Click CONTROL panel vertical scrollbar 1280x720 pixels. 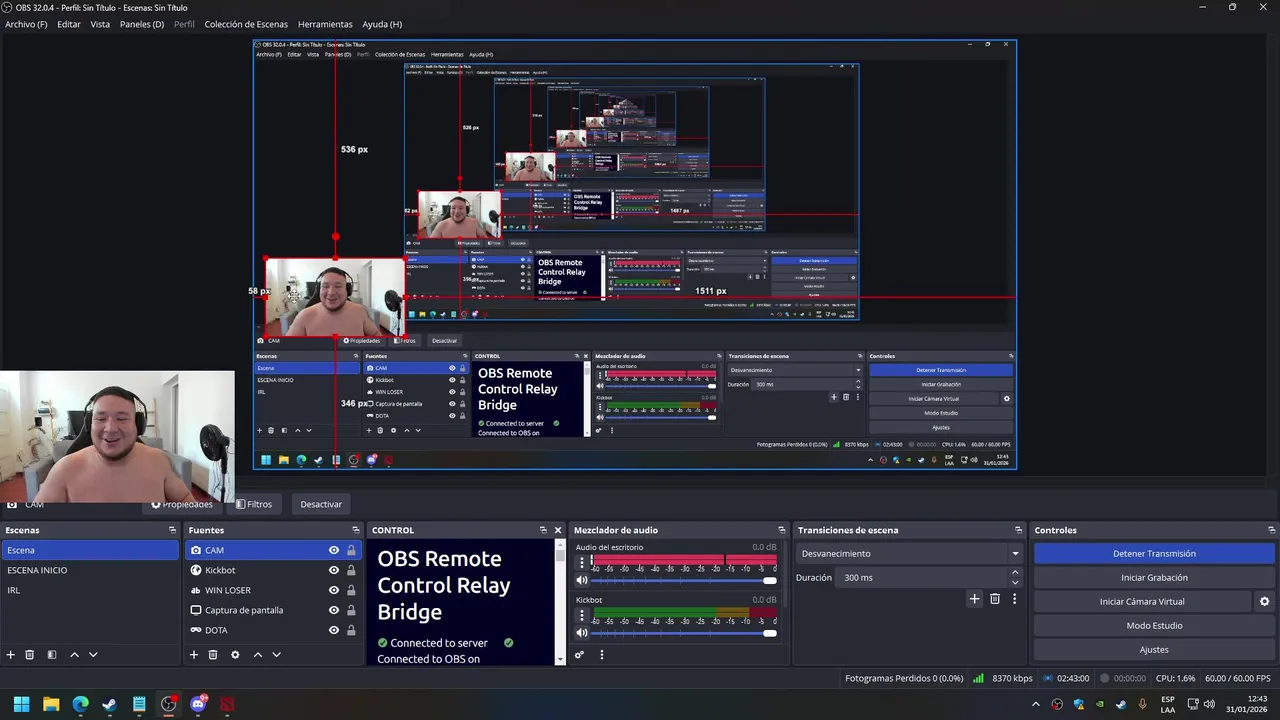[560, 603]
